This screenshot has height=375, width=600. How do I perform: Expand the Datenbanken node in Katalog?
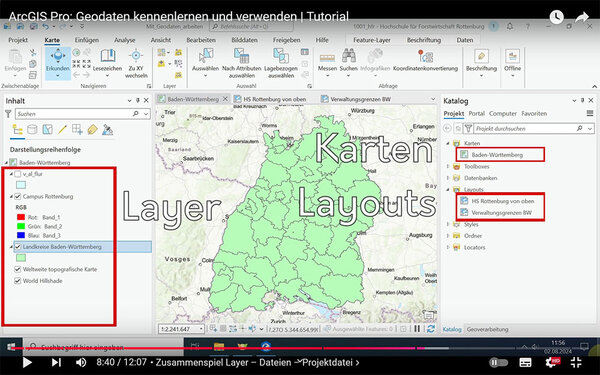[448, 178]
